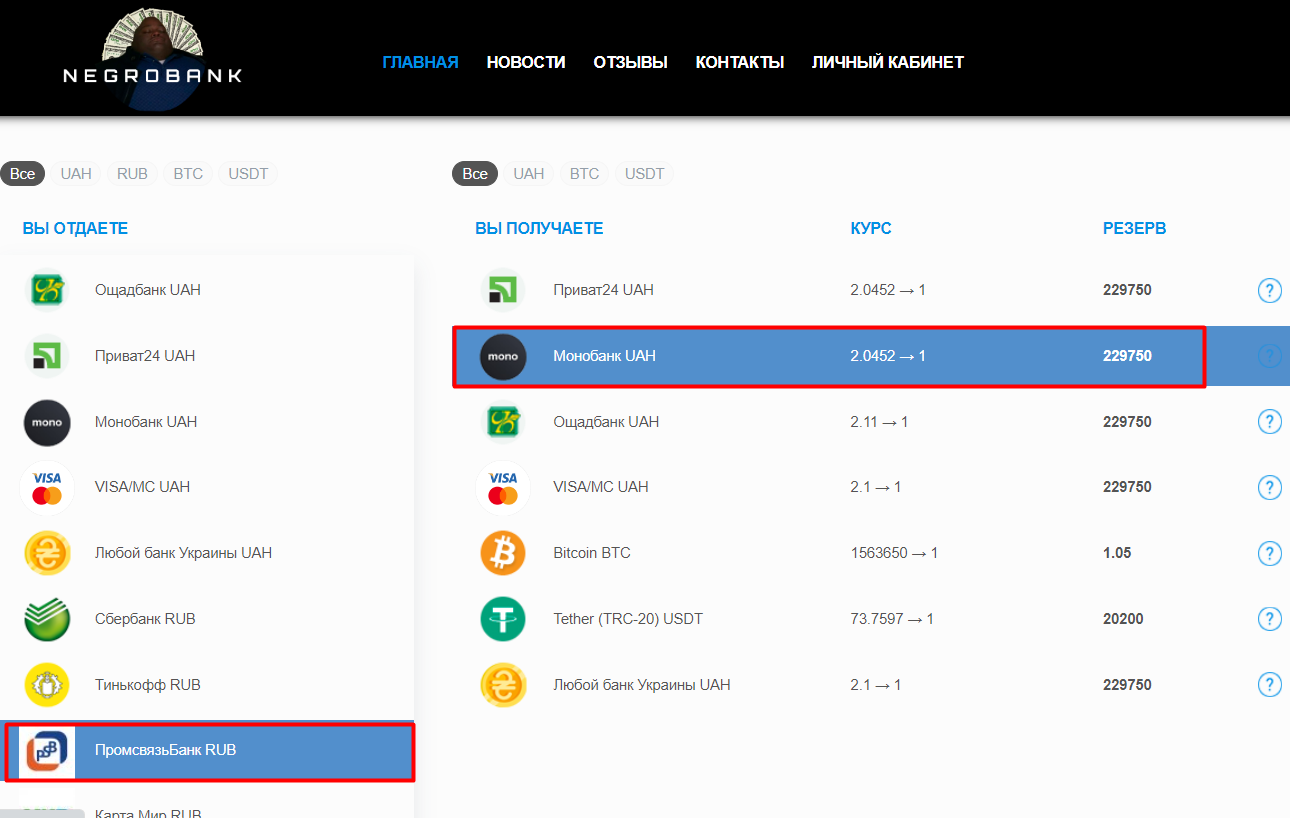Filter give list by BTC
This screenshot has height=818, width=1290.
[x=188, y=174]
